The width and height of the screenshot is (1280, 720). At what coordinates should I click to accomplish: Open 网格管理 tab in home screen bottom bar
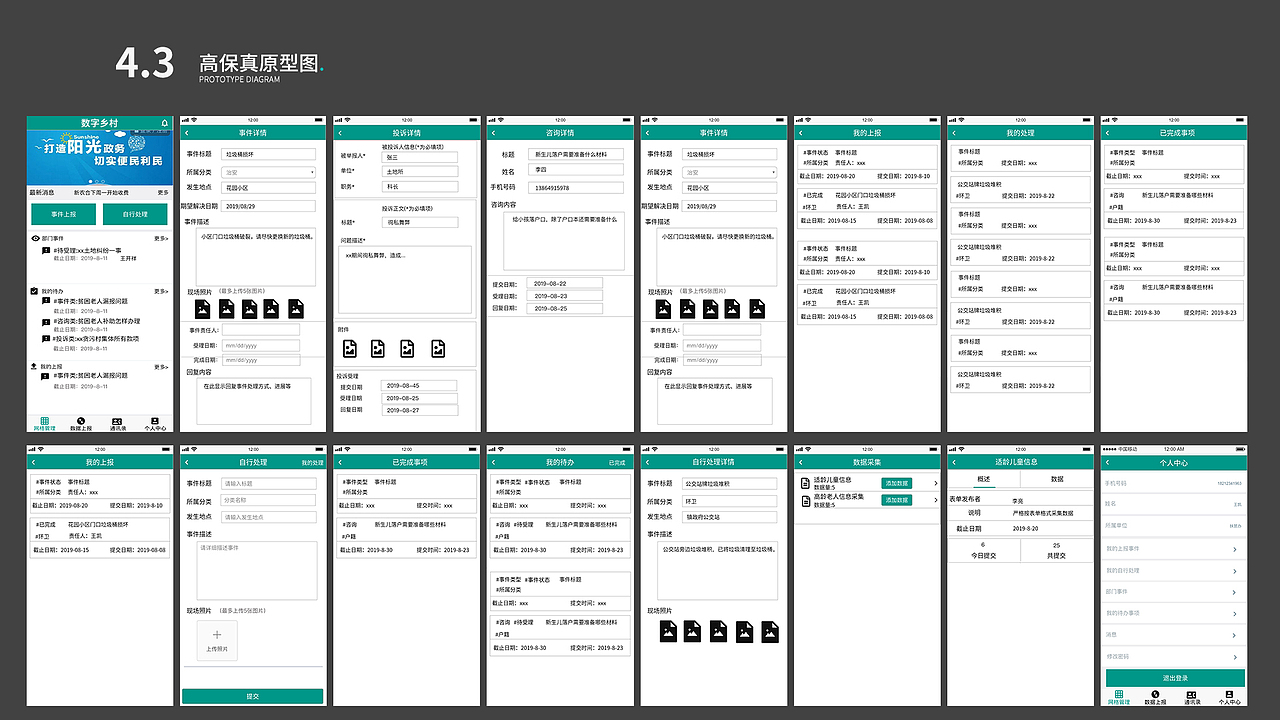click(43, 424)
